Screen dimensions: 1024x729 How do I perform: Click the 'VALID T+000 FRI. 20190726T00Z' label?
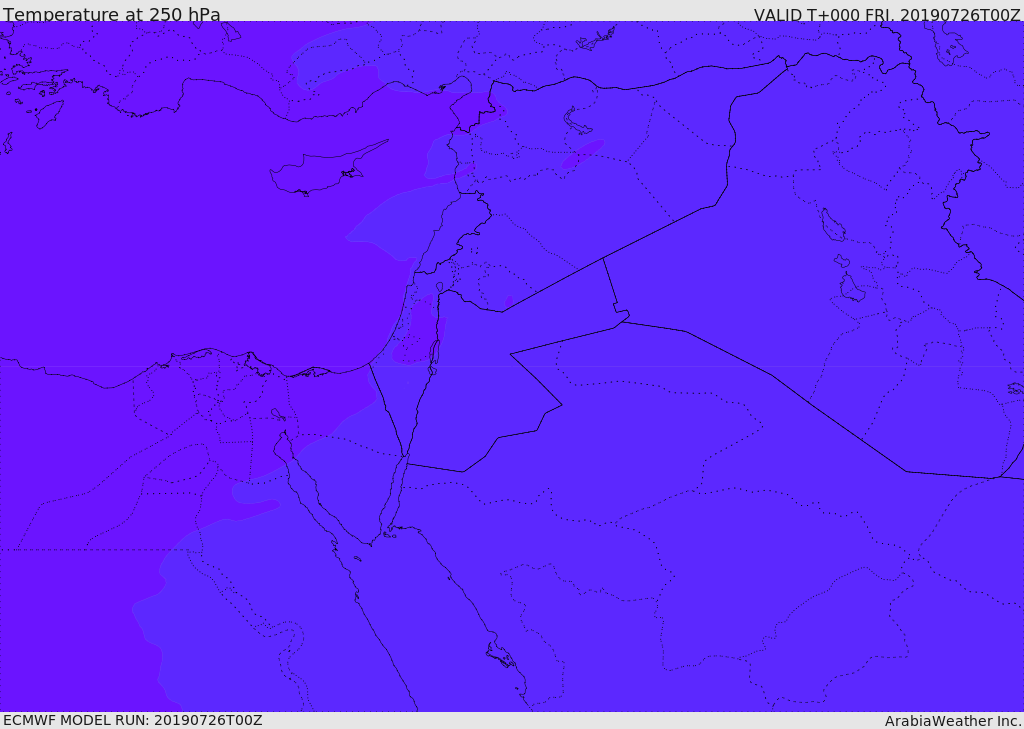point(887,14)
